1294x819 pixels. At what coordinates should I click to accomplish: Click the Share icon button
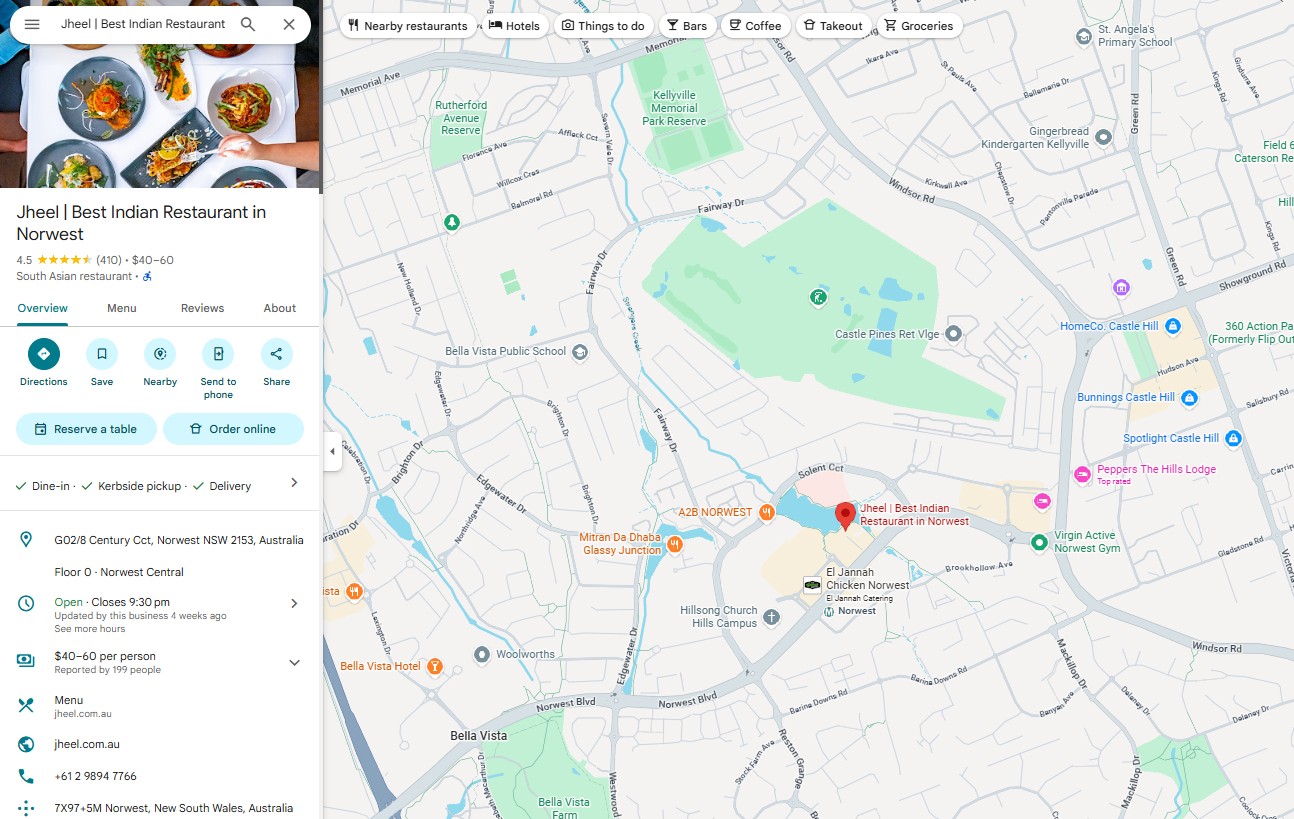(277, 354)
